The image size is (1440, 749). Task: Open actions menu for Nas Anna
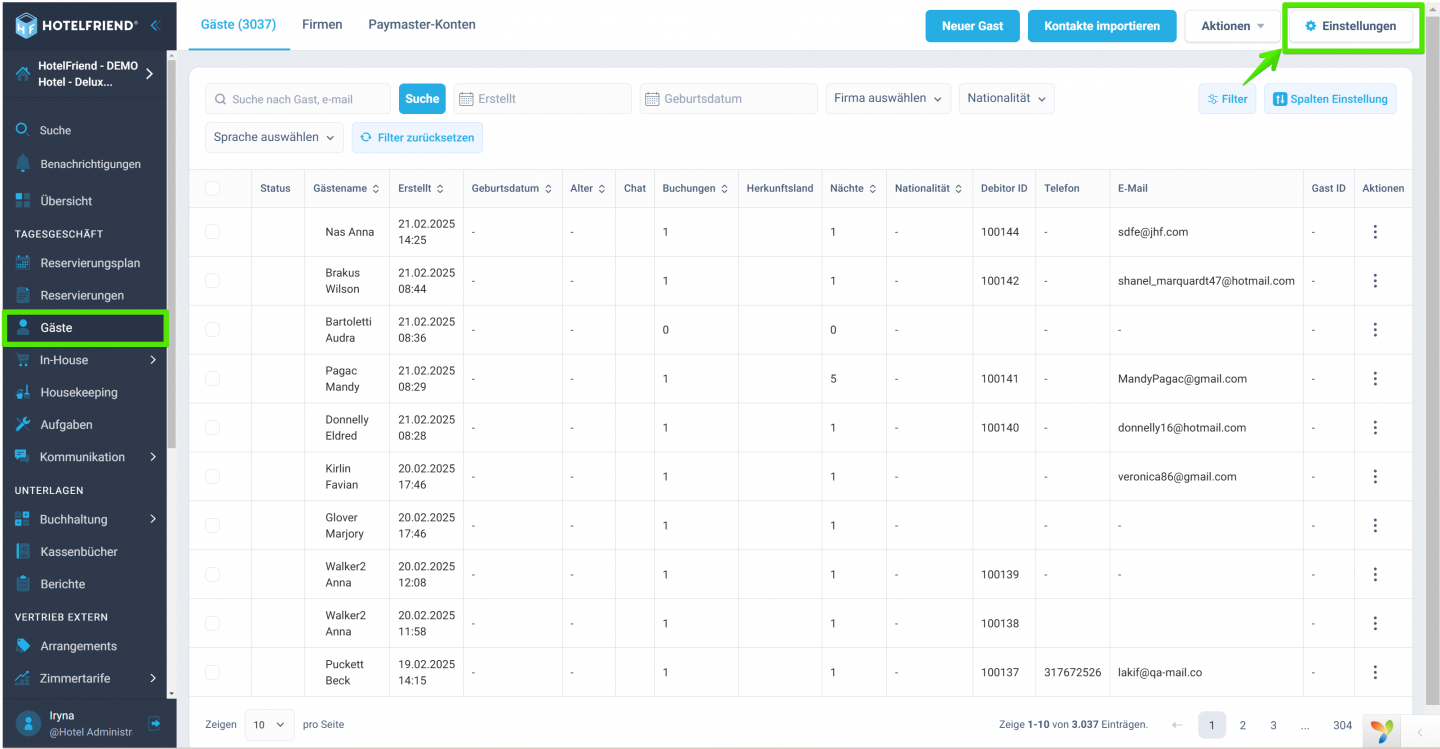[1375, 232]
